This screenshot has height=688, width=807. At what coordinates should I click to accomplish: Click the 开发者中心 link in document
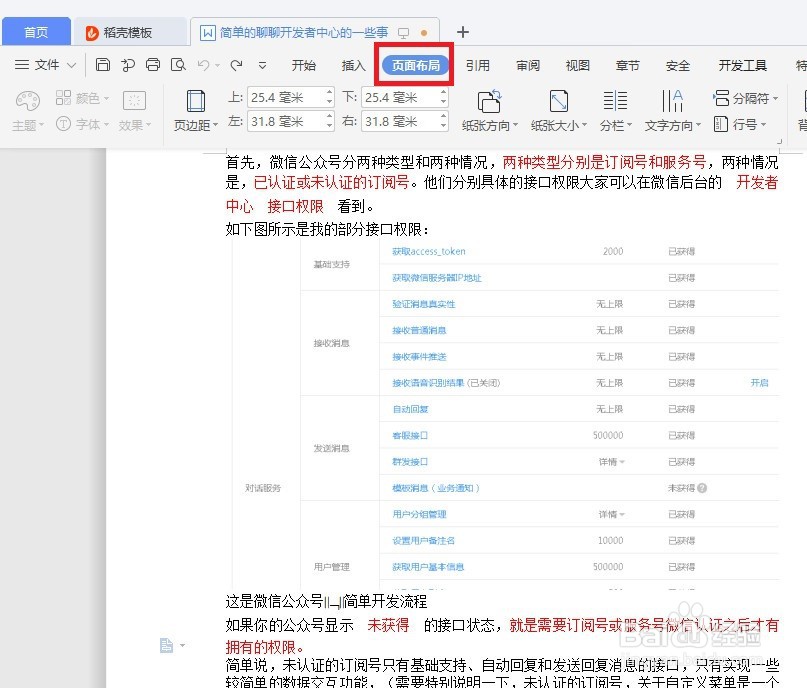point(758,183)
